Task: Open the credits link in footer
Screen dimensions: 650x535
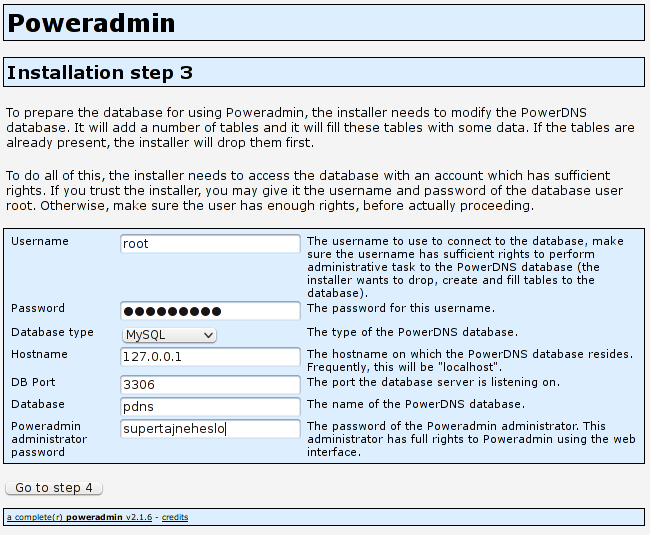Action: coord(175,517)
